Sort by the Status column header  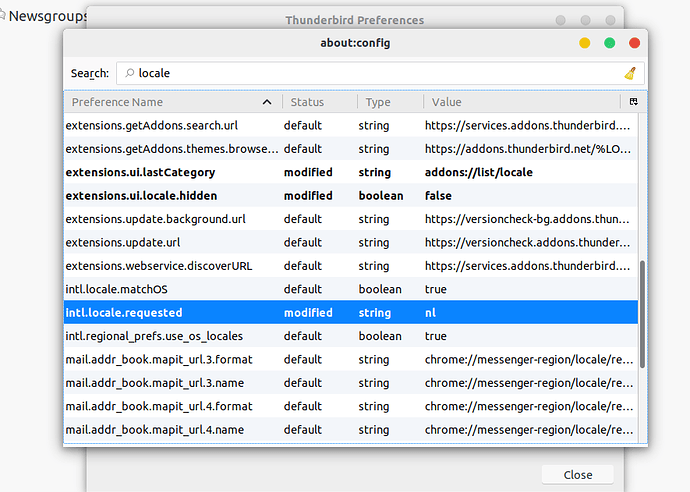(320, 102)
